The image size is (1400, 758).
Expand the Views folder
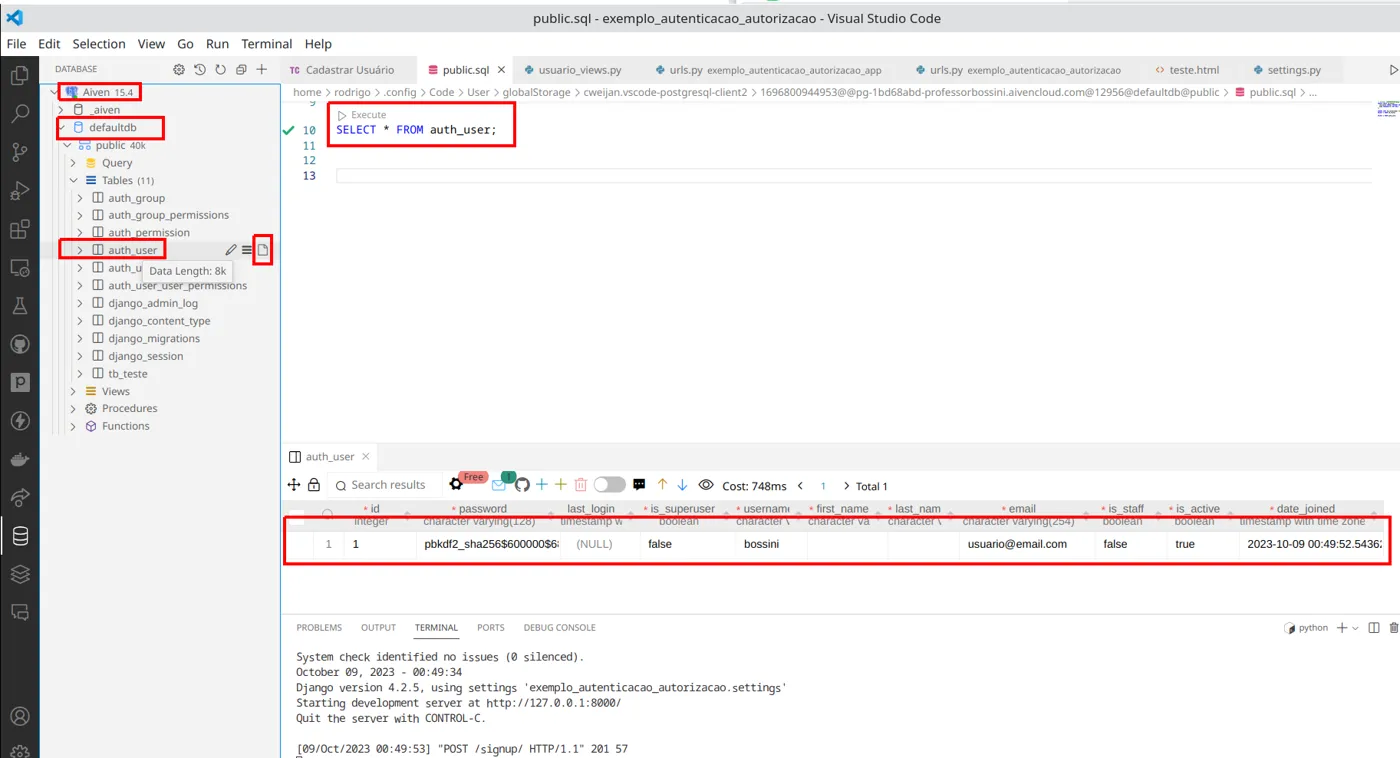click(x=74, y=391)
